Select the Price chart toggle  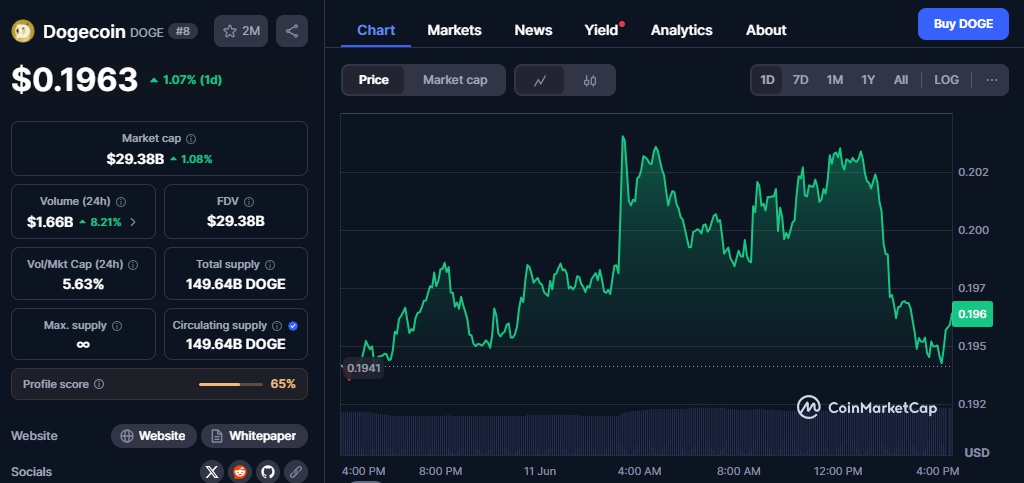click(374, 80)
